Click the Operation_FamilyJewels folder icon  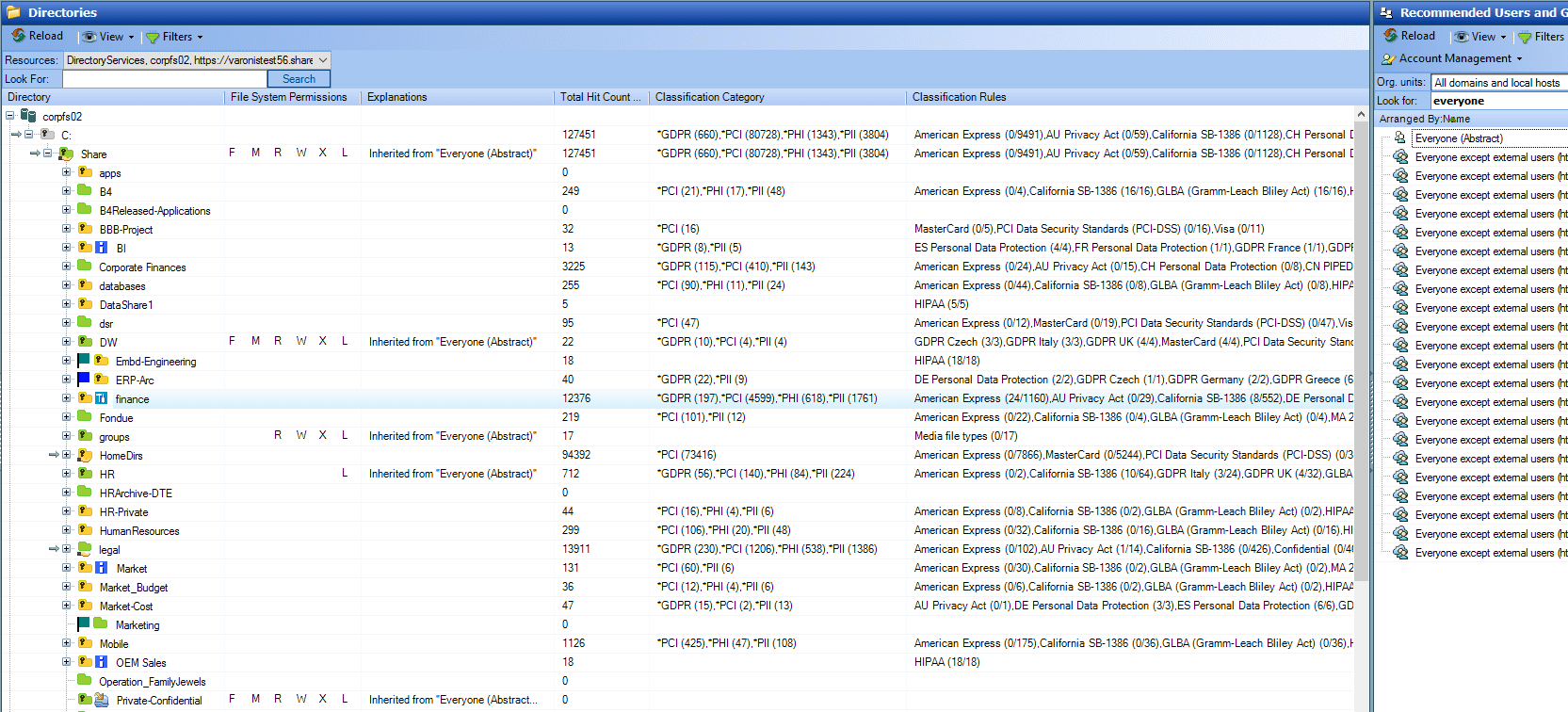click(85, 681)
